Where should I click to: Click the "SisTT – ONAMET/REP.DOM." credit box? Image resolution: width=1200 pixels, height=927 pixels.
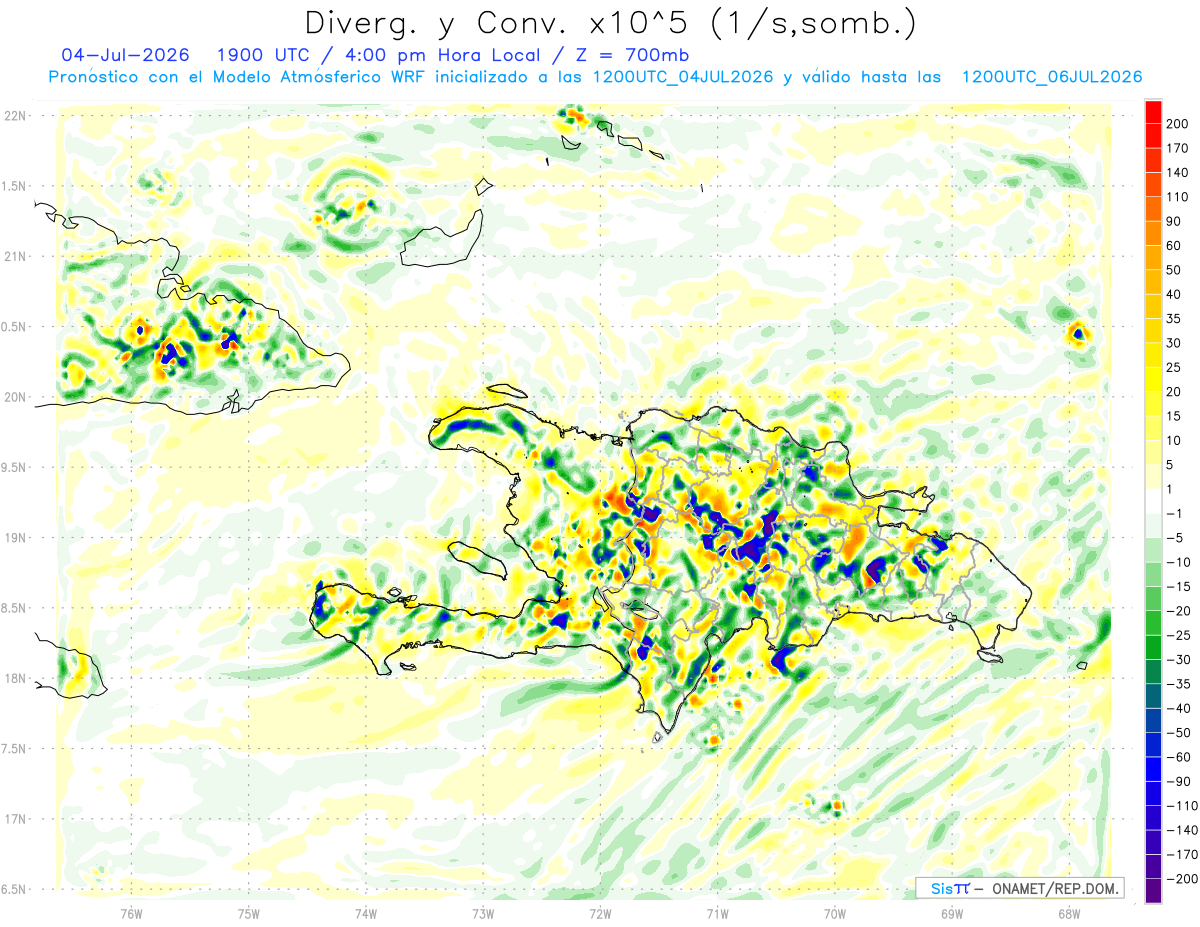point(1019,888)
